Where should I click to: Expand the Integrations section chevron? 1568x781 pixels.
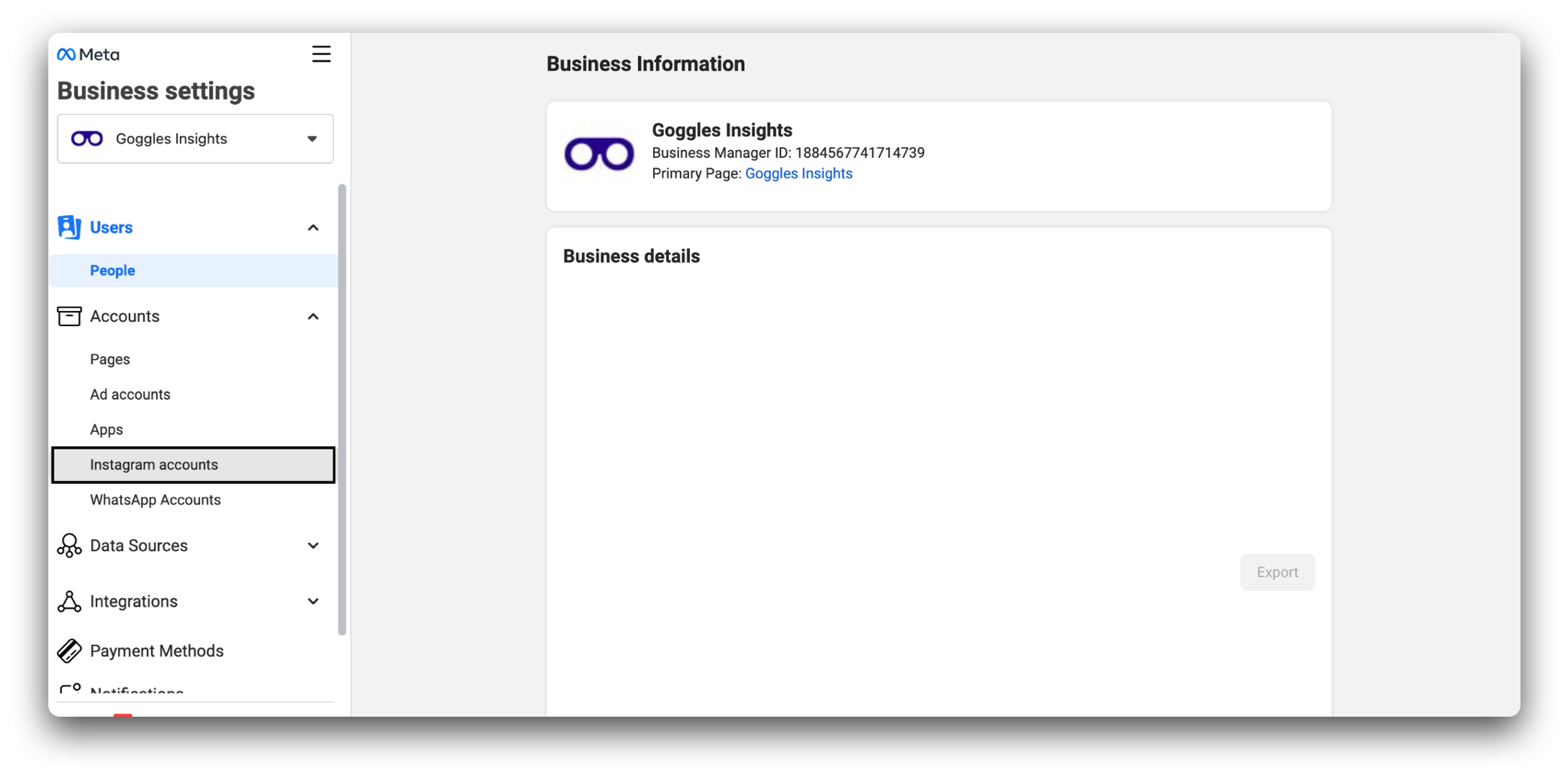(313, 602)
